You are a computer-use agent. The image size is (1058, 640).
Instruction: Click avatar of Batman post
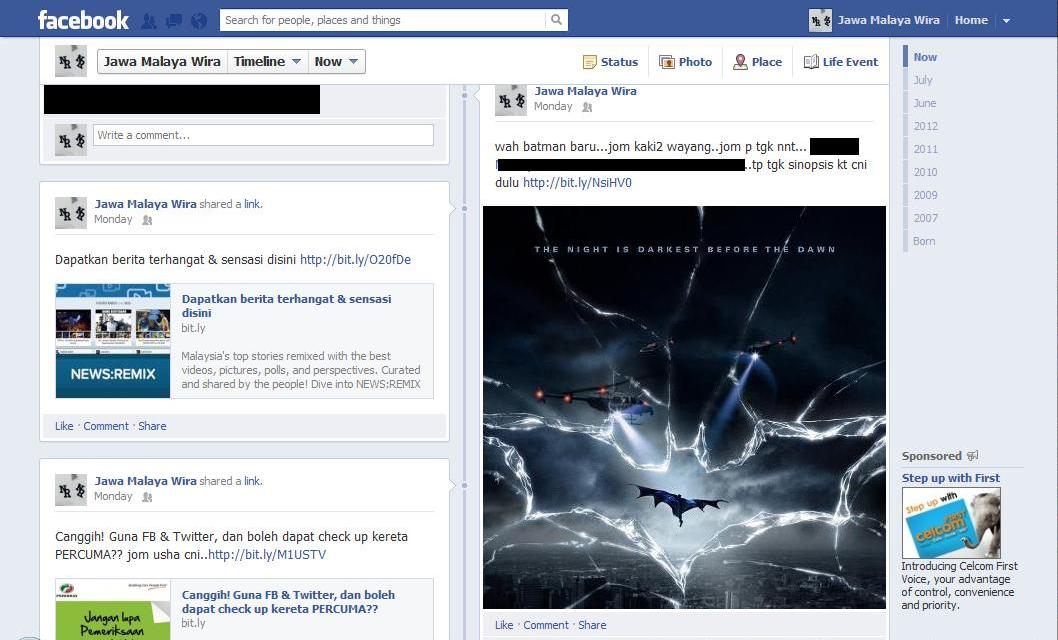[x=511, y=100]
